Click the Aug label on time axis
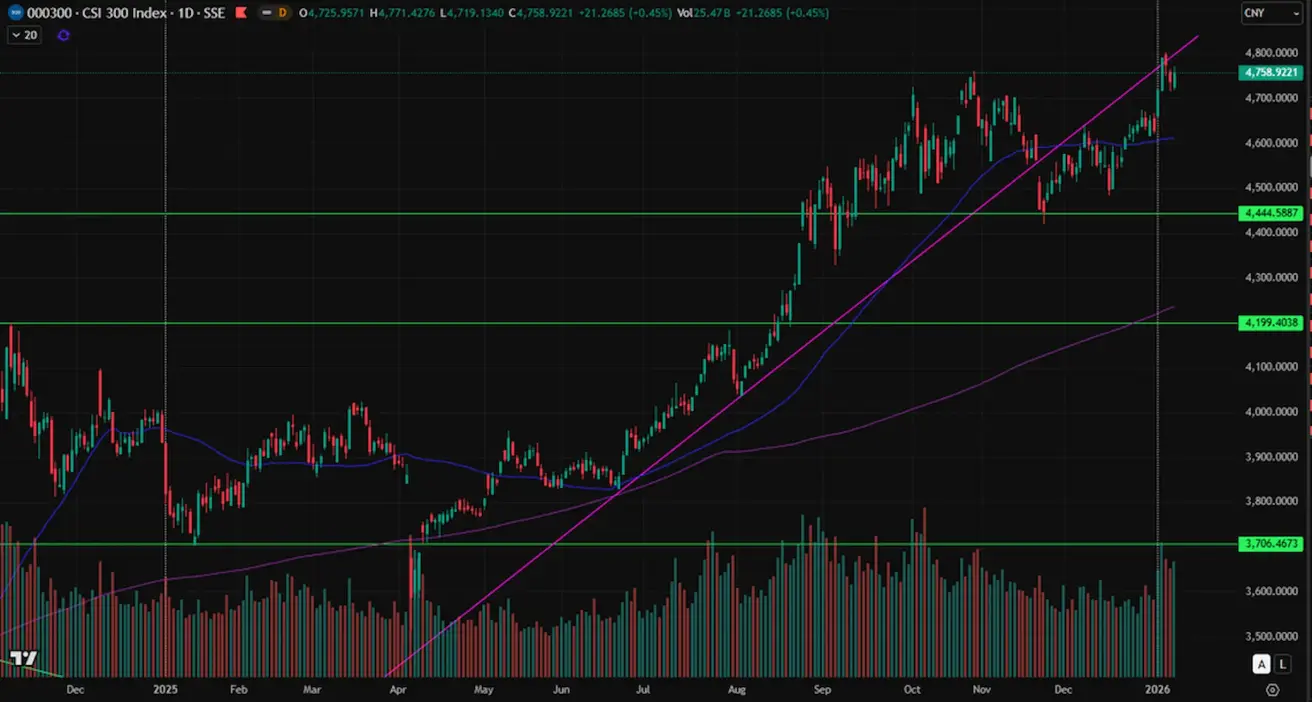Image resolution: width=1312 pixels, height=702 pixels. click(737, 689)
